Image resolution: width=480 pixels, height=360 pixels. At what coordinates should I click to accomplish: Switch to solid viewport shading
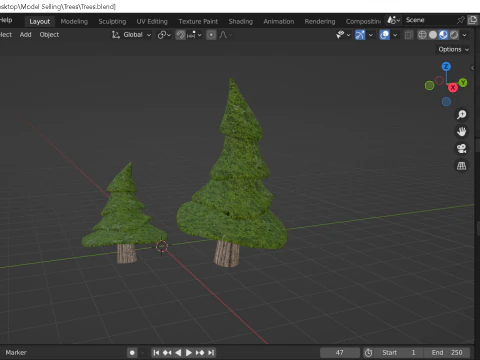(433, 35)
